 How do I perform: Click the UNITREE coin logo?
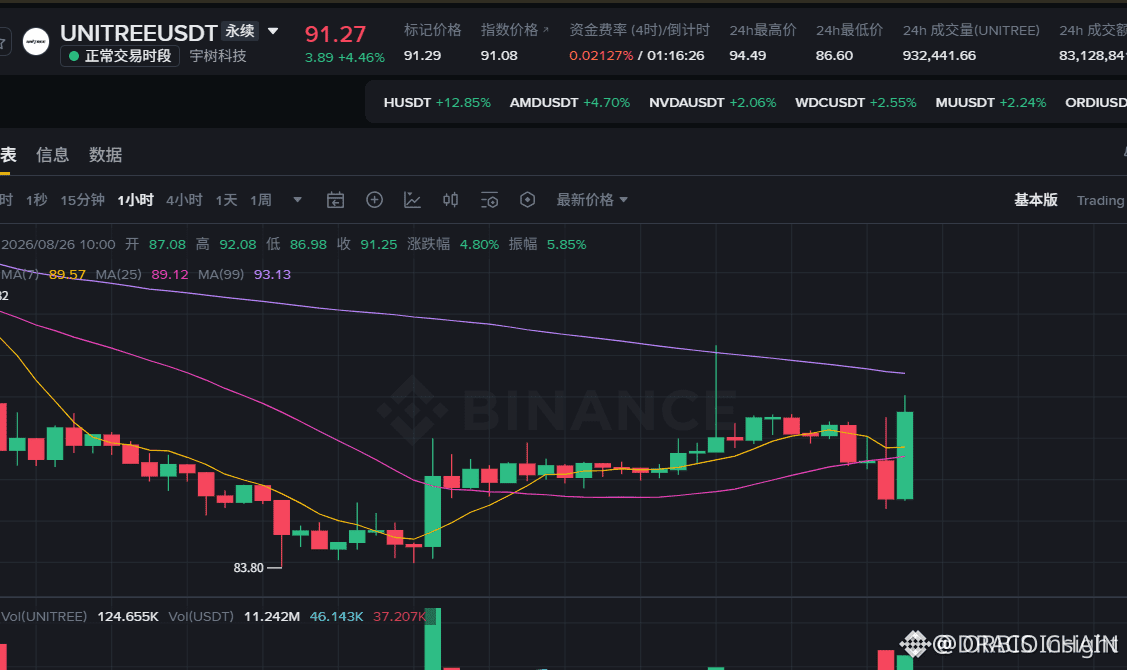click(36, 42)
